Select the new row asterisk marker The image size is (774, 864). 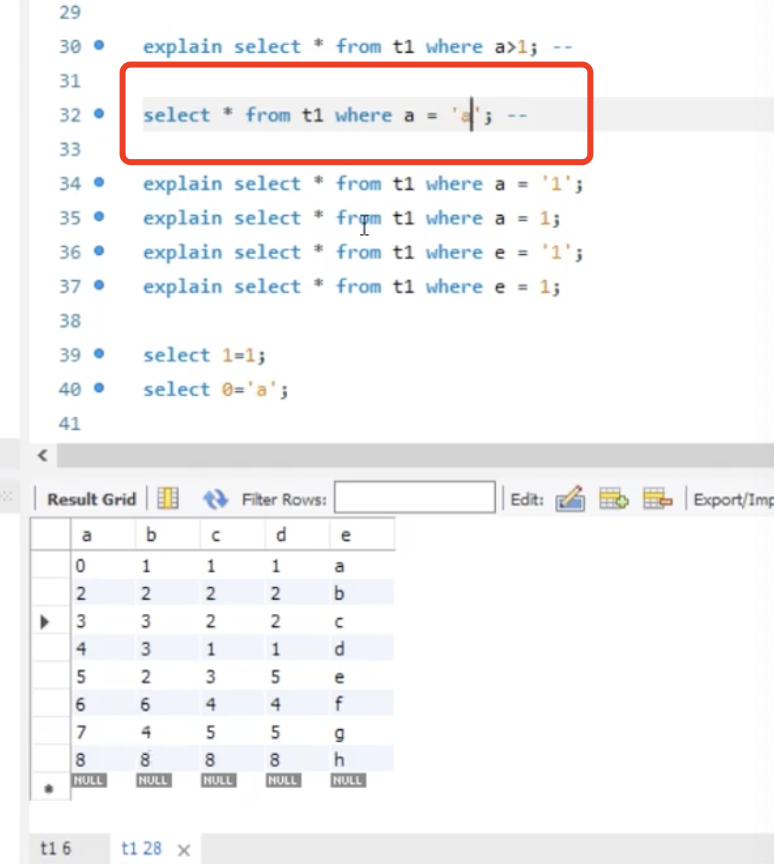pyautogui.click(x=45, y=790)
